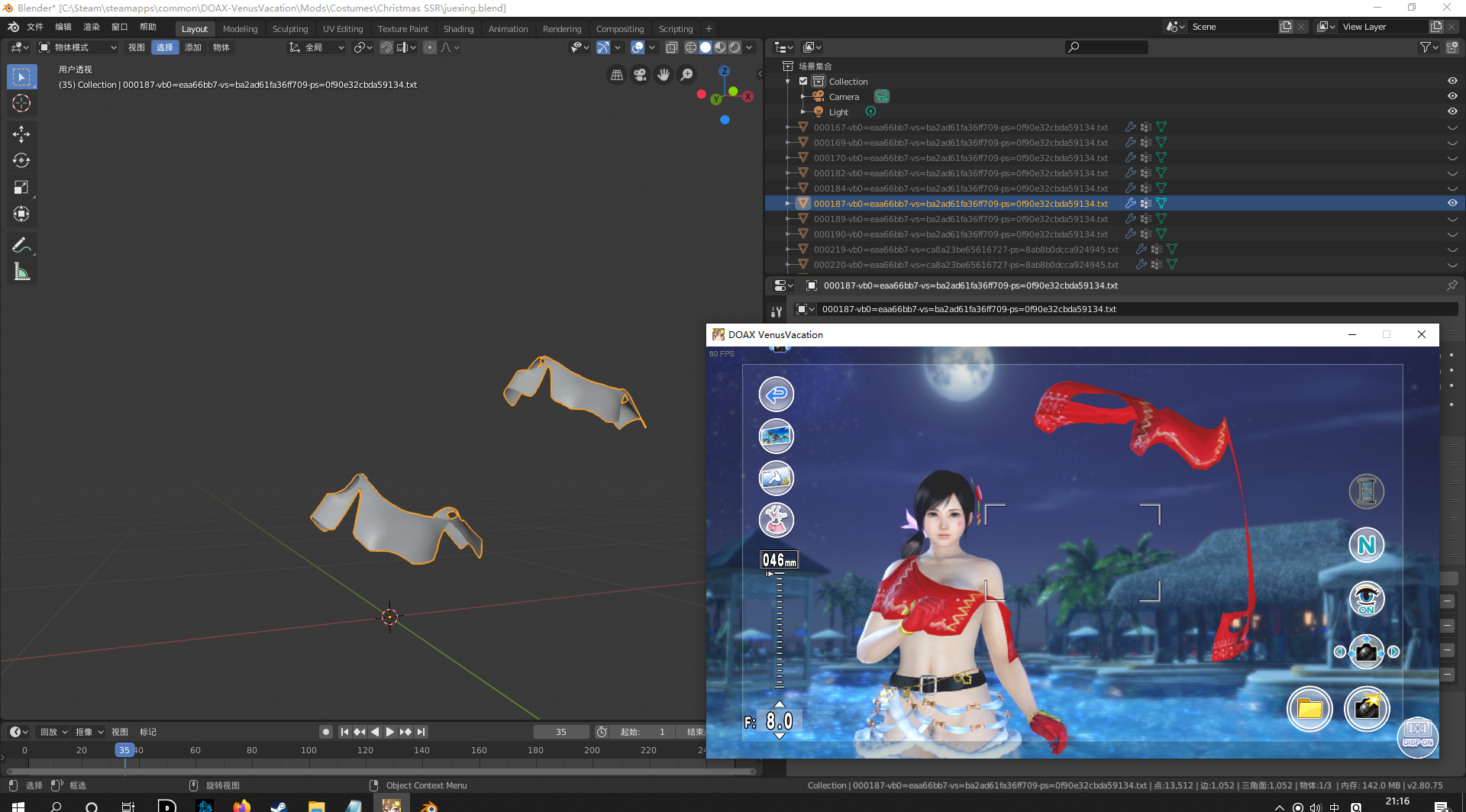This screenshot has width=1466, height=812.
Task: Click the N mode button in DOAX
Action: (x=1367, y=545)
